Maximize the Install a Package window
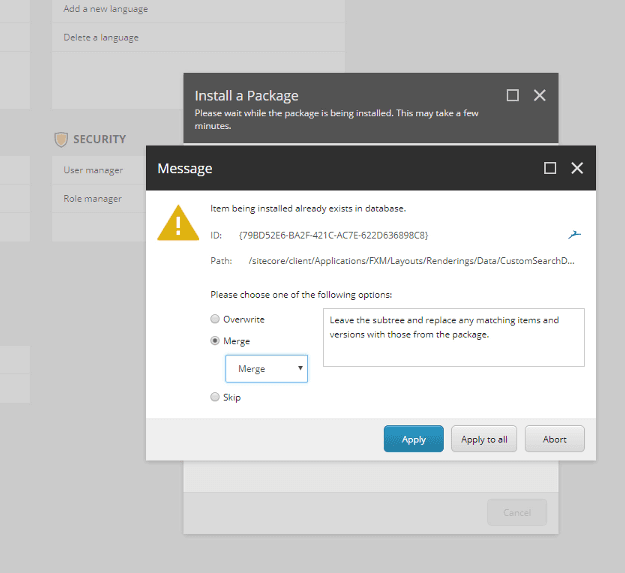The image size is (625, 573). tap(513, 95)
